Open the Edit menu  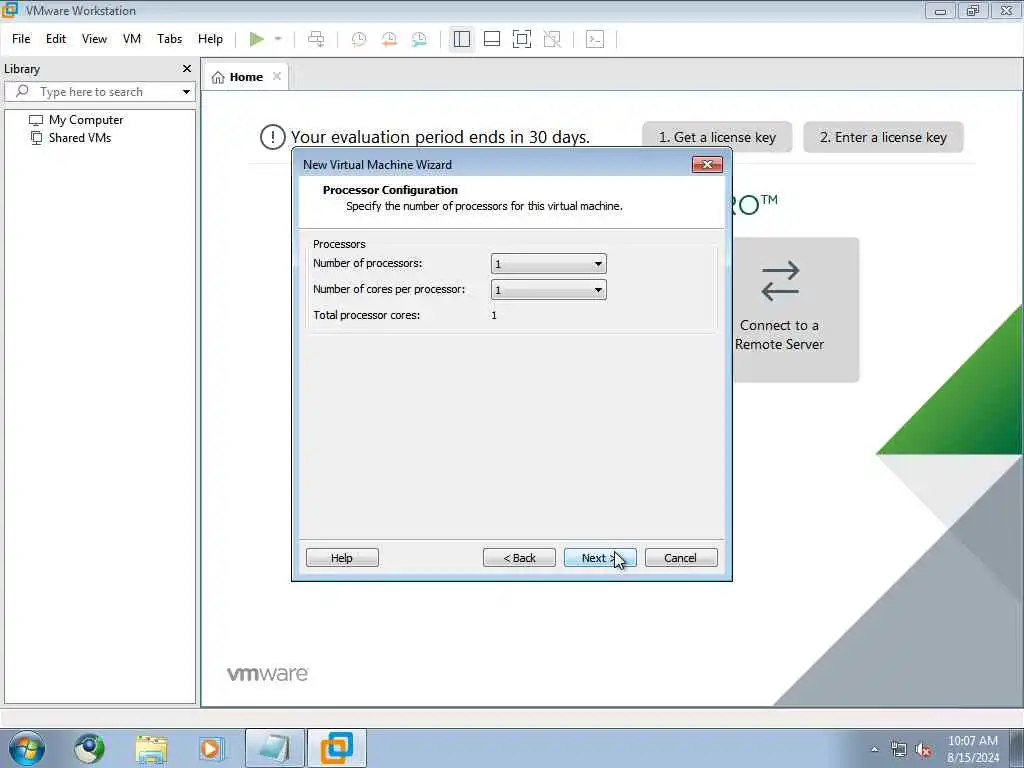click(x=56, y=39)
